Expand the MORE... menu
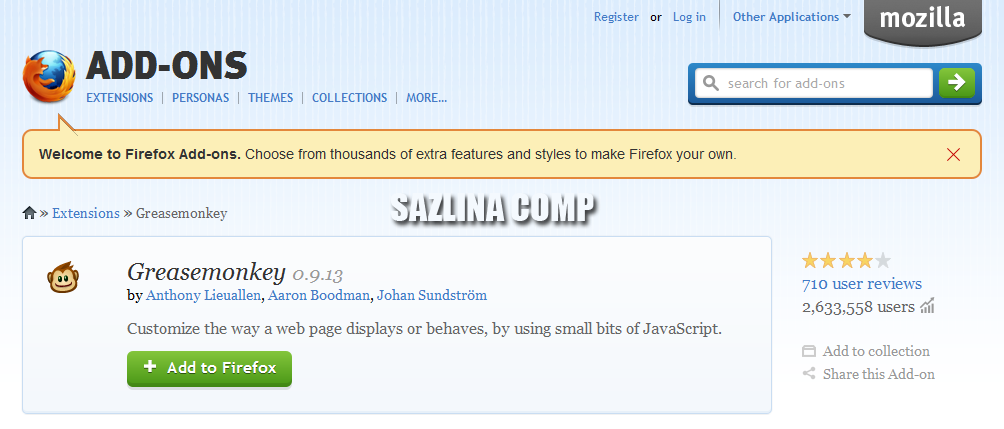This screenshot has height=429, width=1004. pyautogui.click(x=426, y=98)
